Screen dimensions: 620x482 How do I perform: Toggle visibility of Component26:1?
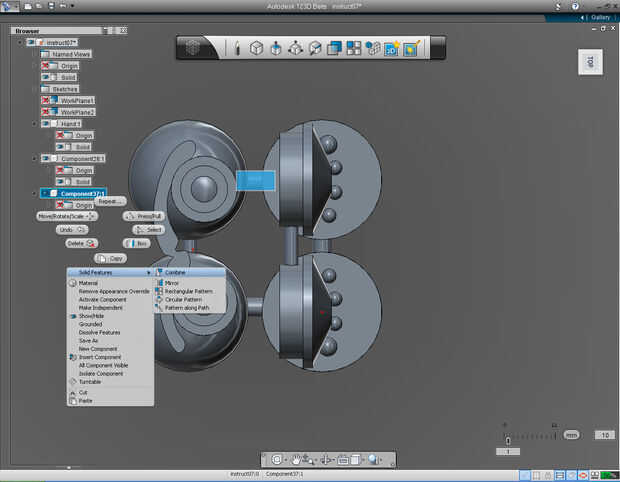[45, 158]
